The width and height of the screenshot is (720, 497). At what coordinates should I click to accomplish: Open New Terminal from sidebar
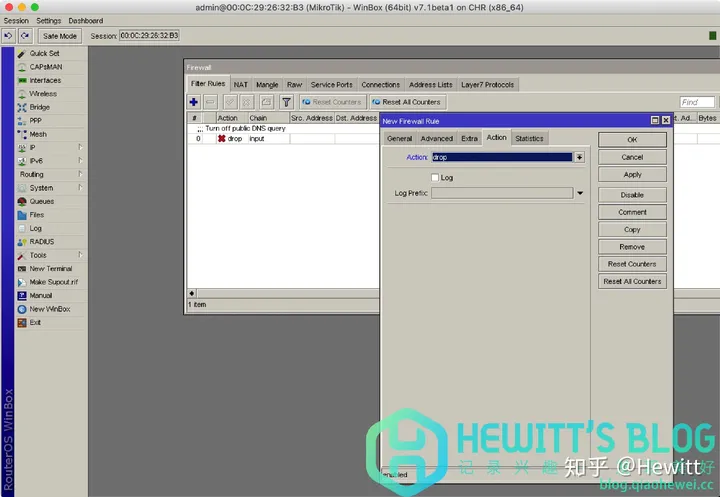click(x=51, y=269)
